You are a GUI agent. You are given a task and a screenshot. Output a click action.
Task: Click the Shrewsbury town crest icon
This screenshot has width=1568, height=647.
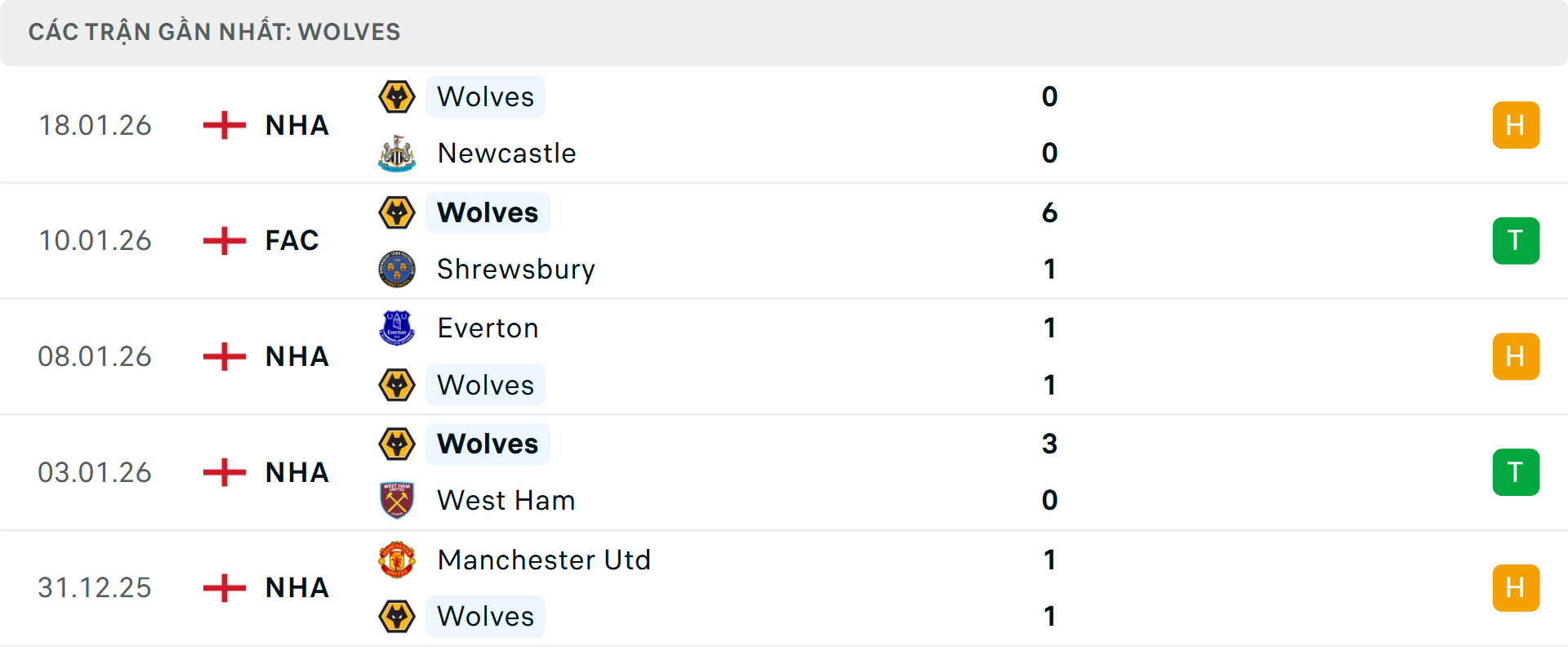(x=397, y=269)
